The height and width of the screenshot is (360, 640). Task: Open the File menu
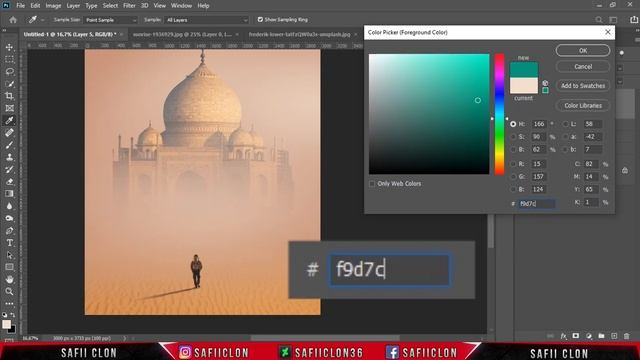point(20,6)
